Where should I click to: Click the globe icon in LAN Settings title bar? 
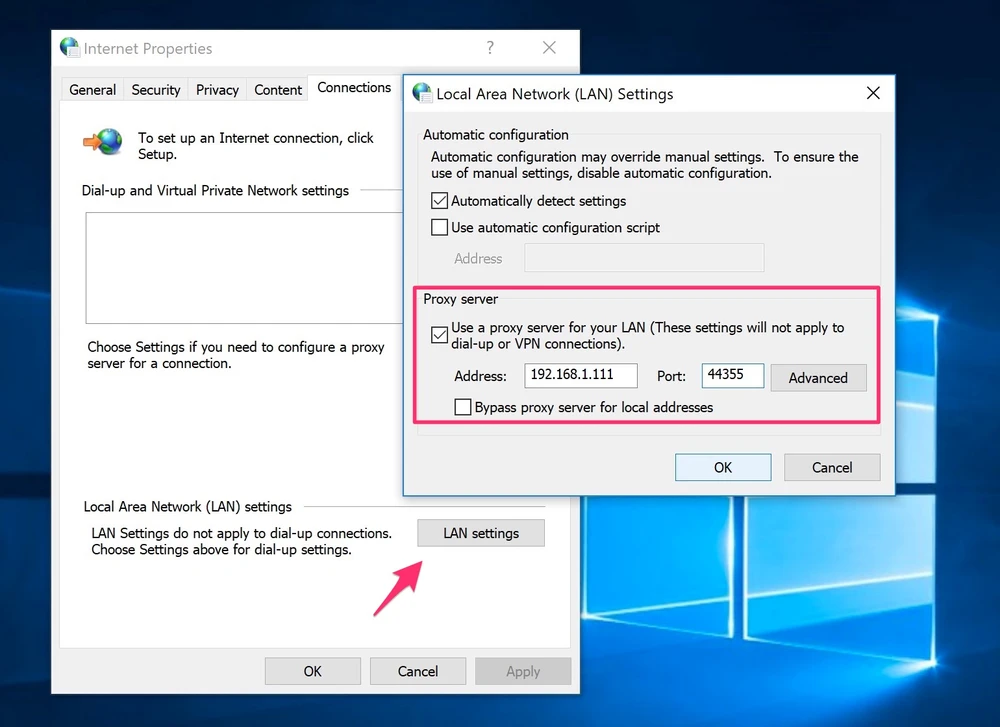422,93
